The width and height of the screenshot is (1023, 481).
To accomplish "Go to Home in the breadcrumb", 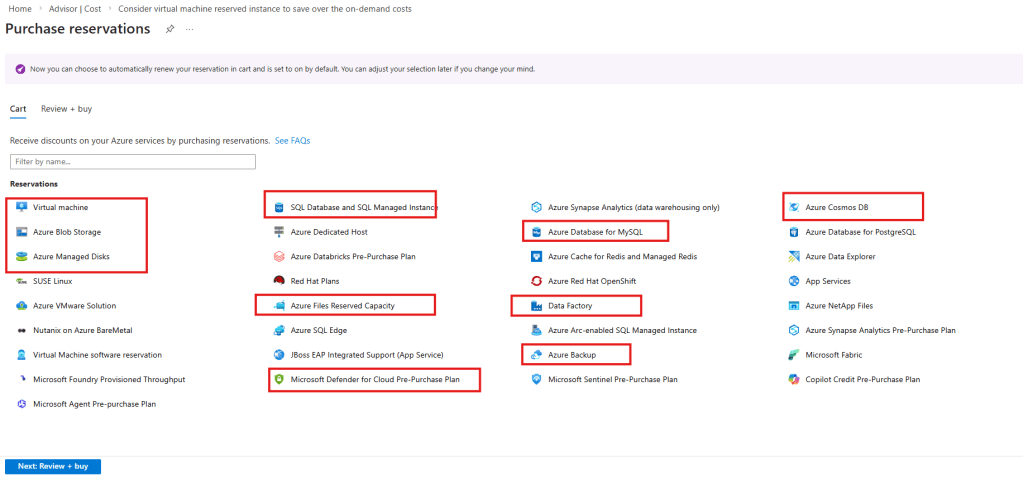I will (19, 8).
